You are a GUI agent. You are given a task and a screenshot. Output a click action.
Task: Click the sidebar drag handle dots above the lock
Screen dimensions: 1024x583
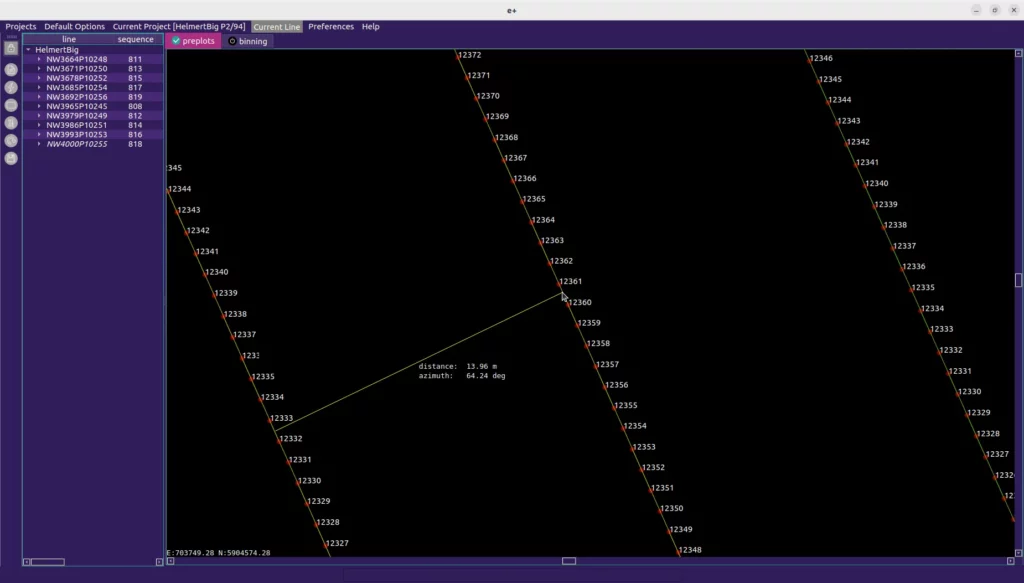(11, 37)
